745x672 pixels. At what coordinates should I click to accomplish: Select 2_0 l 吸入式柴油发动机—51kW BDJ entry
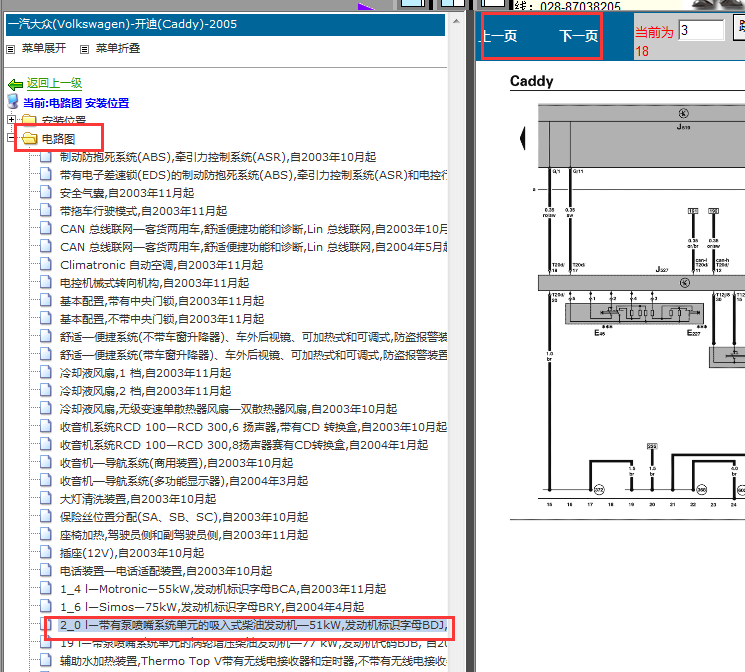253,625
